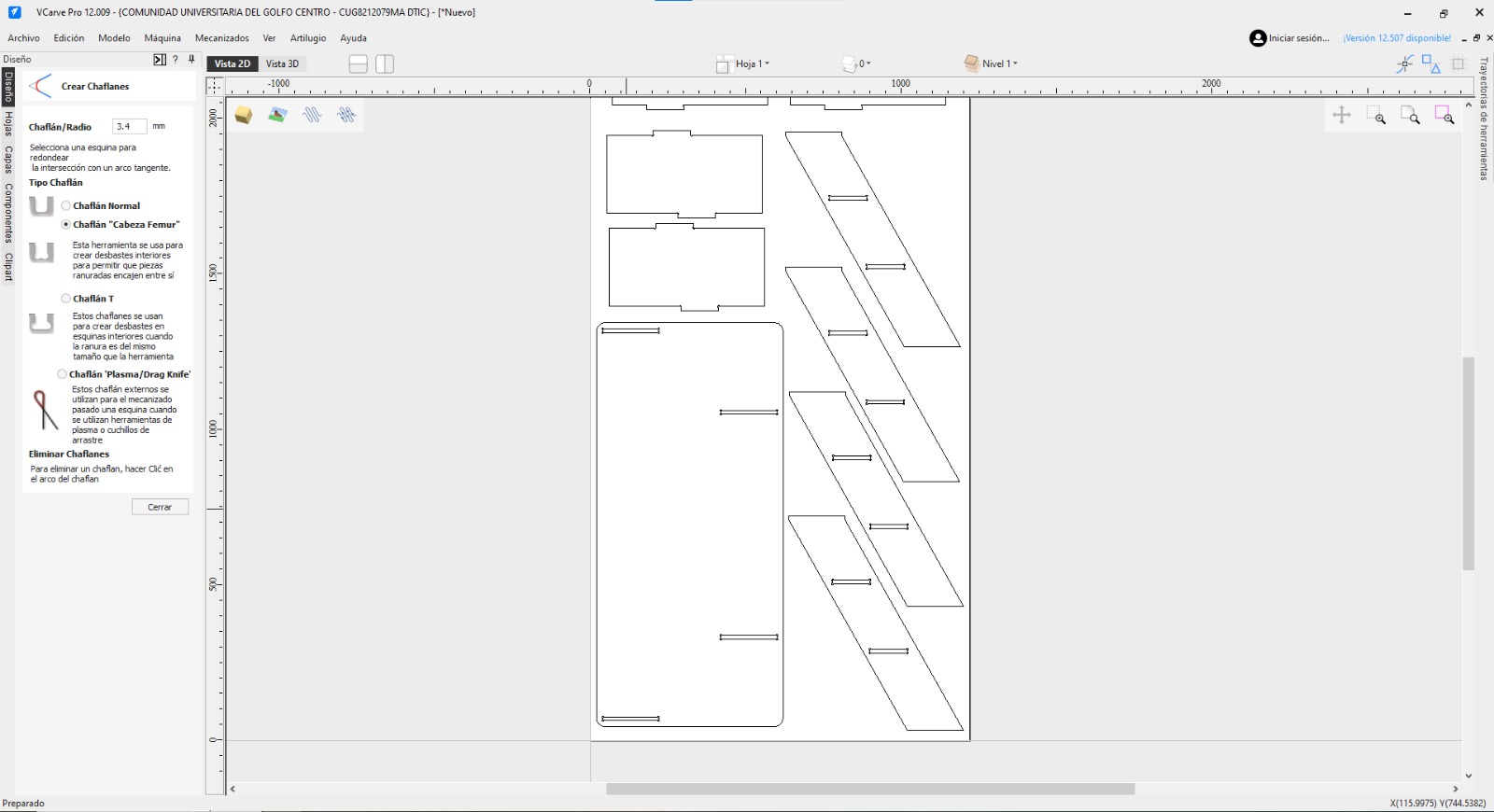
Task: Click the X Y cursor coordinates readout
Action: pyautogui.click(x=1437, y=804)
